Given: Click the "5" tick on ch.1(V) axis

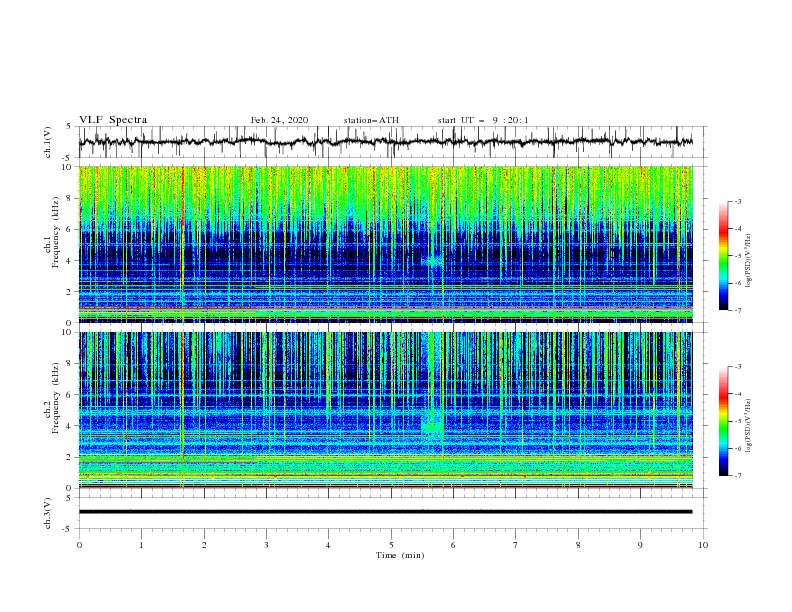Looking at the screenshot, I should click(x=69, y=126).
